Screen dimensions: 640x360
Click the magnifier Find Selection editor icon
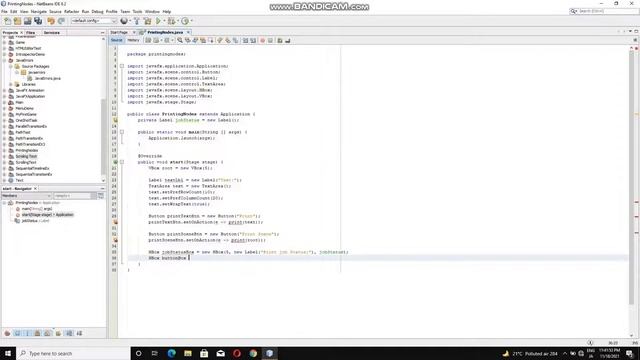coord(180,40)
